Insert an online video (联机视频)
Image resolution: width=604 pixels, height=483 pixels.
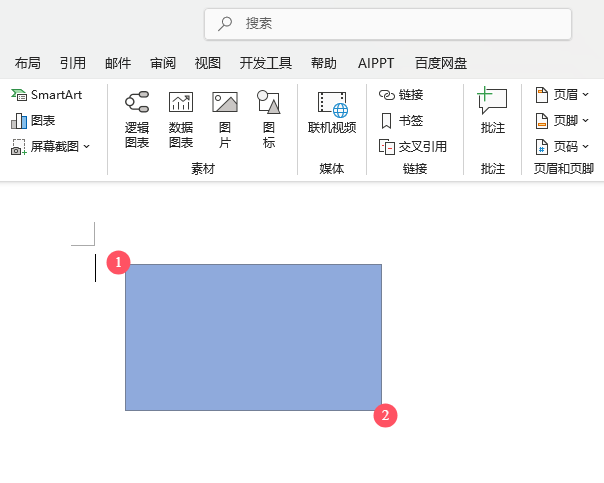(x=332, y=112)
